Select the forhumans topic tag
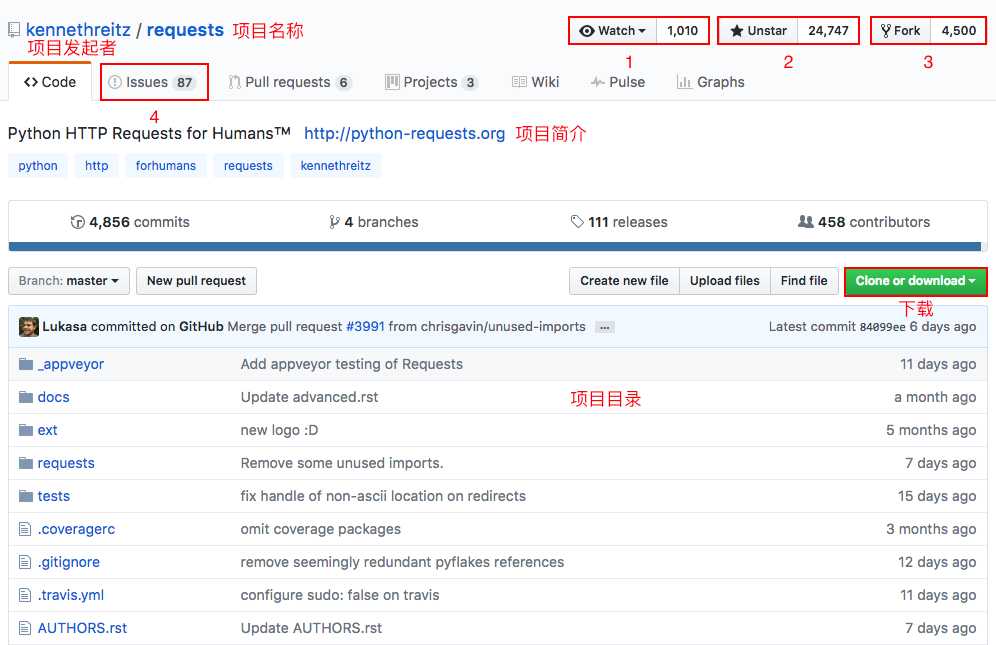 click(166, 166)
